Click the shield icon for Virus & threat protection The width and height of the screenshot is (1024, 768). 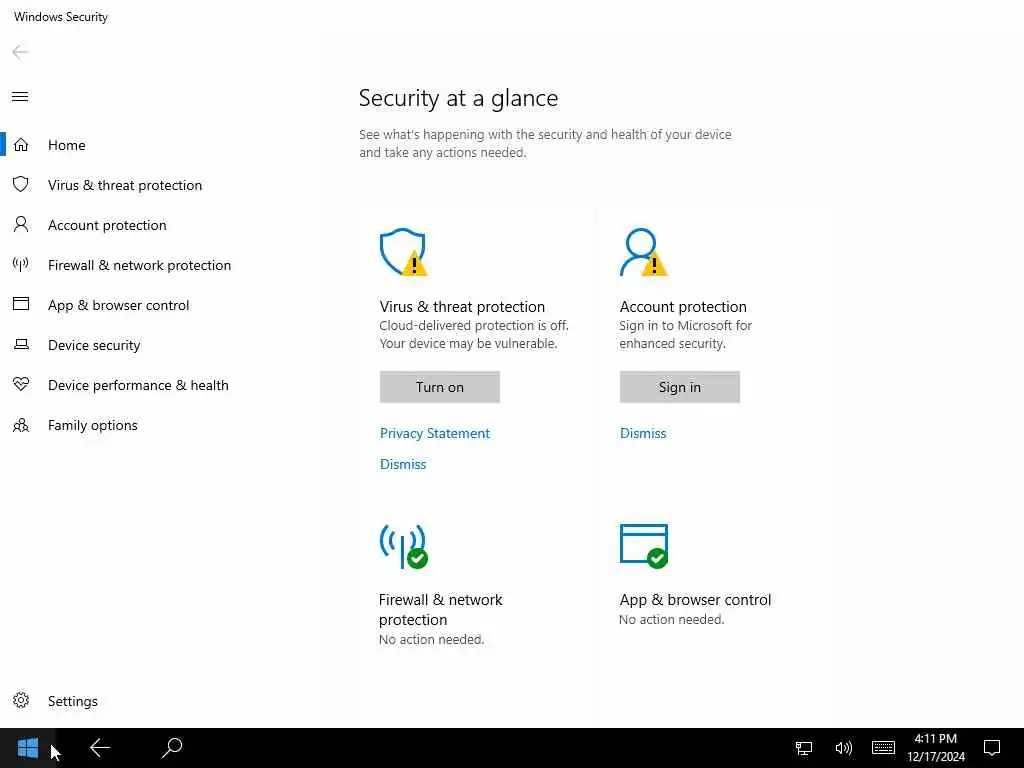pyautogui.click(x=21, y=184)
